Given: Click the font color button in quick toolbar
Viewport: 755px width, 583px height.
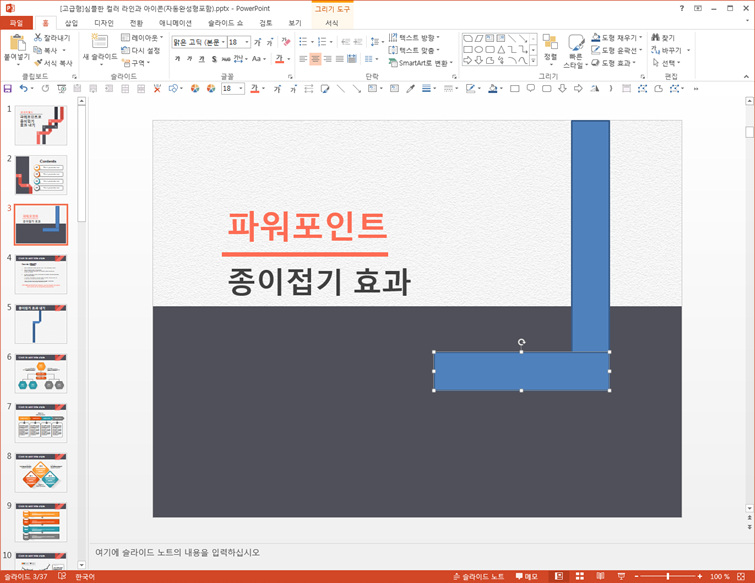Looking at the screenshot, I should pos(255,89).
